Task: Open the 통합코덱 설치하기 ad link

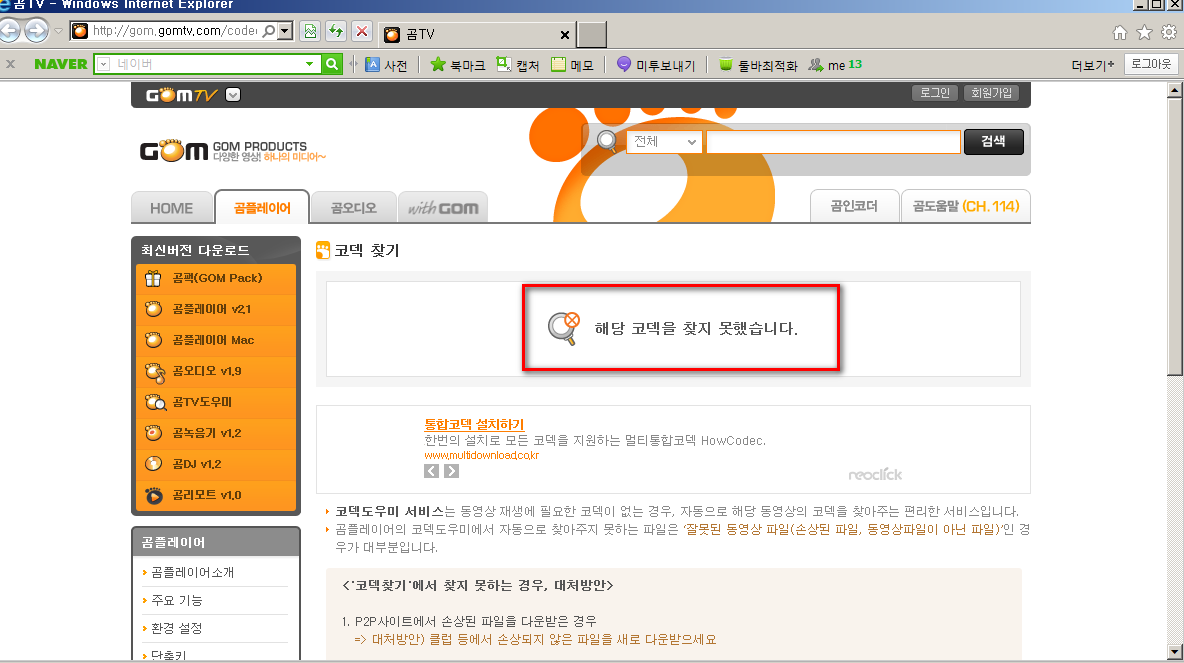Action: pyautogui.click(x=474, y=424)
